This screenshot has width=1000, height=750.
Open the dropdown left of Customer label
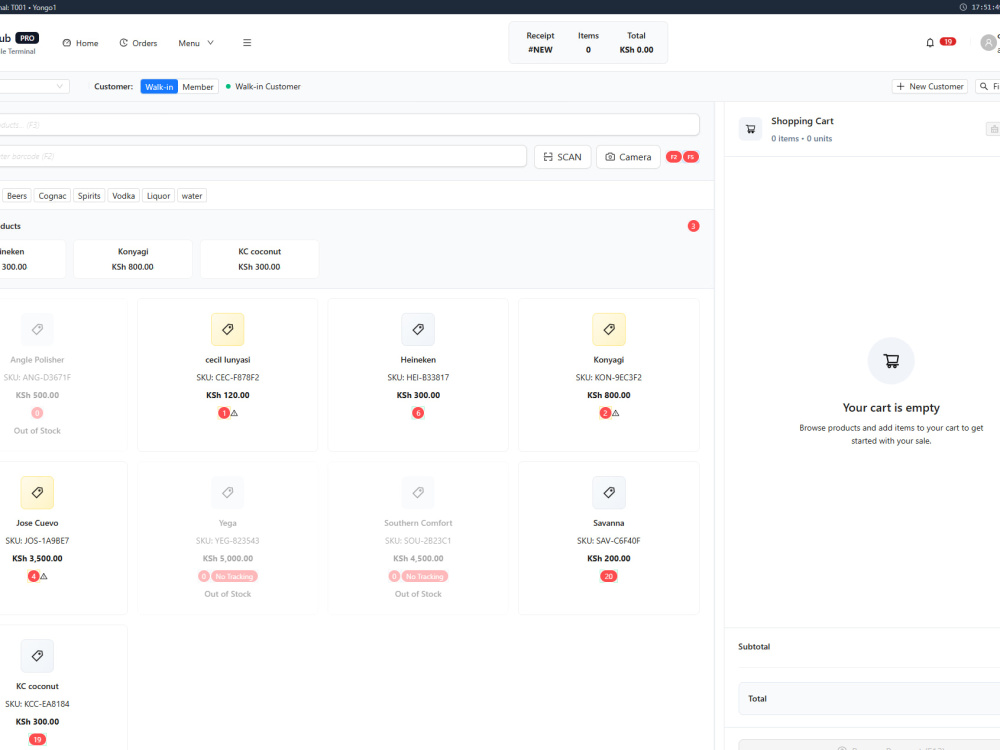[x=33, y=86]
